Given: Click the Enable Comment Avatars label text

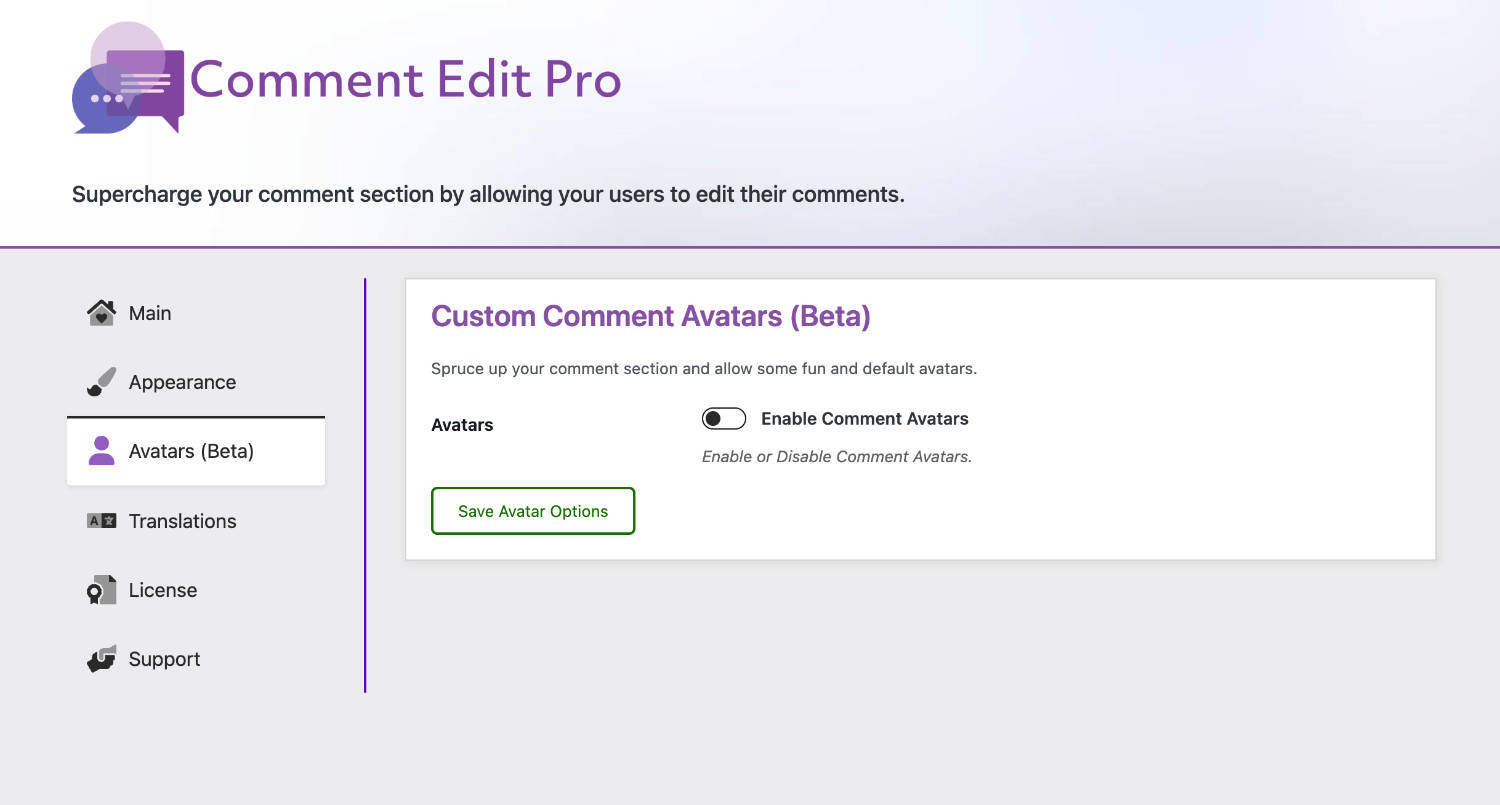Looking at the screenshot, I should [x=865, y=419].
